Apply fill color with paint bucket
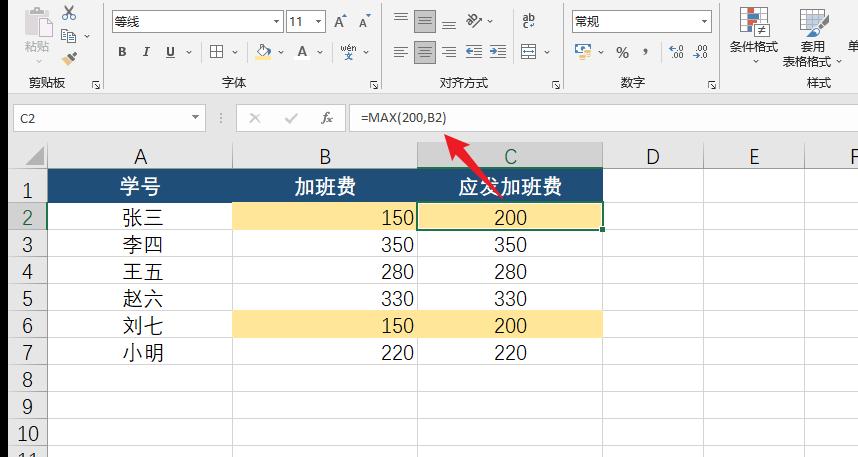Image resolution: width=858 pixels, height=457 pixels. [263, 52]
